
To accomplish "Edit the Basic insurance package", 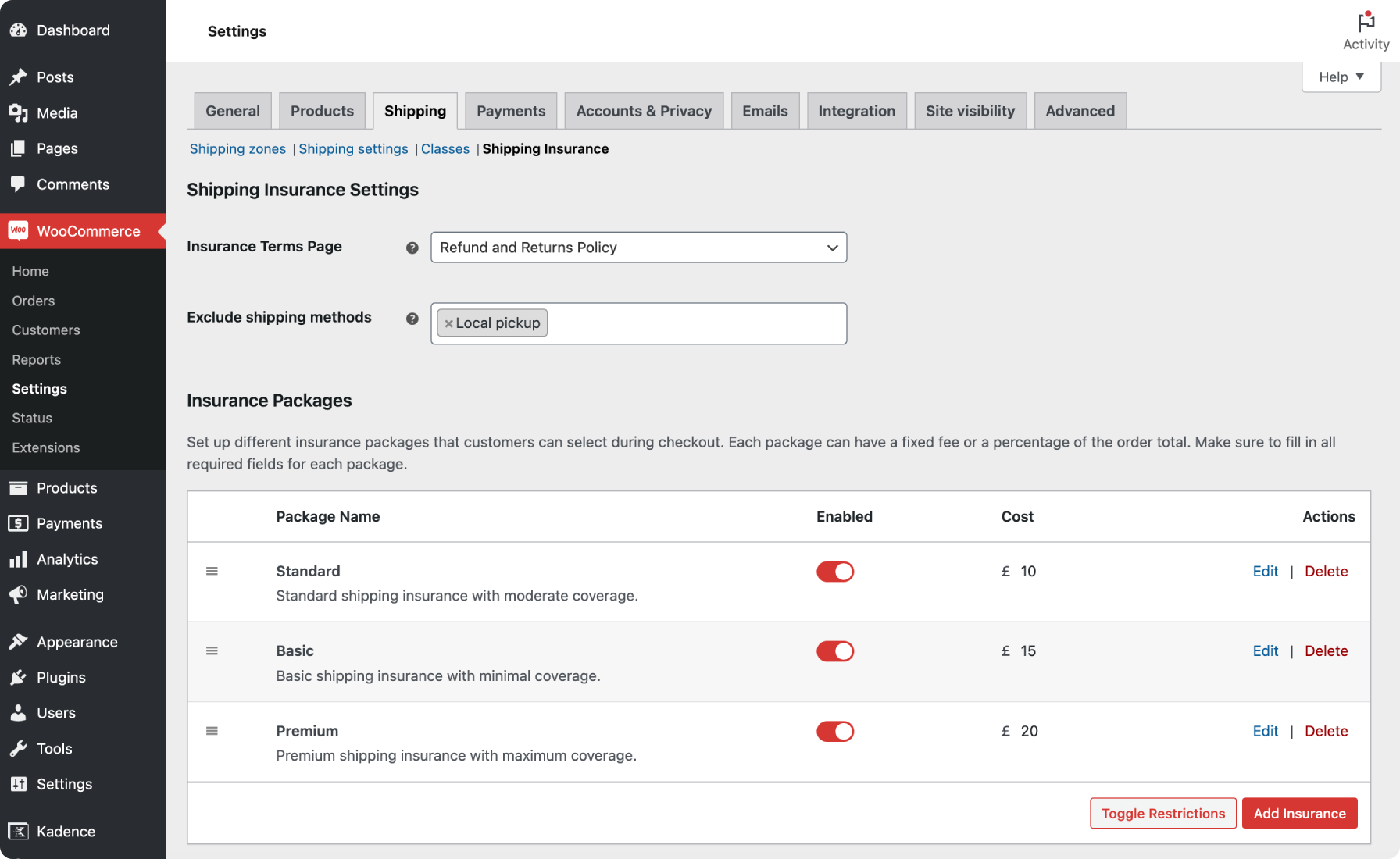I will (1265, 650).
